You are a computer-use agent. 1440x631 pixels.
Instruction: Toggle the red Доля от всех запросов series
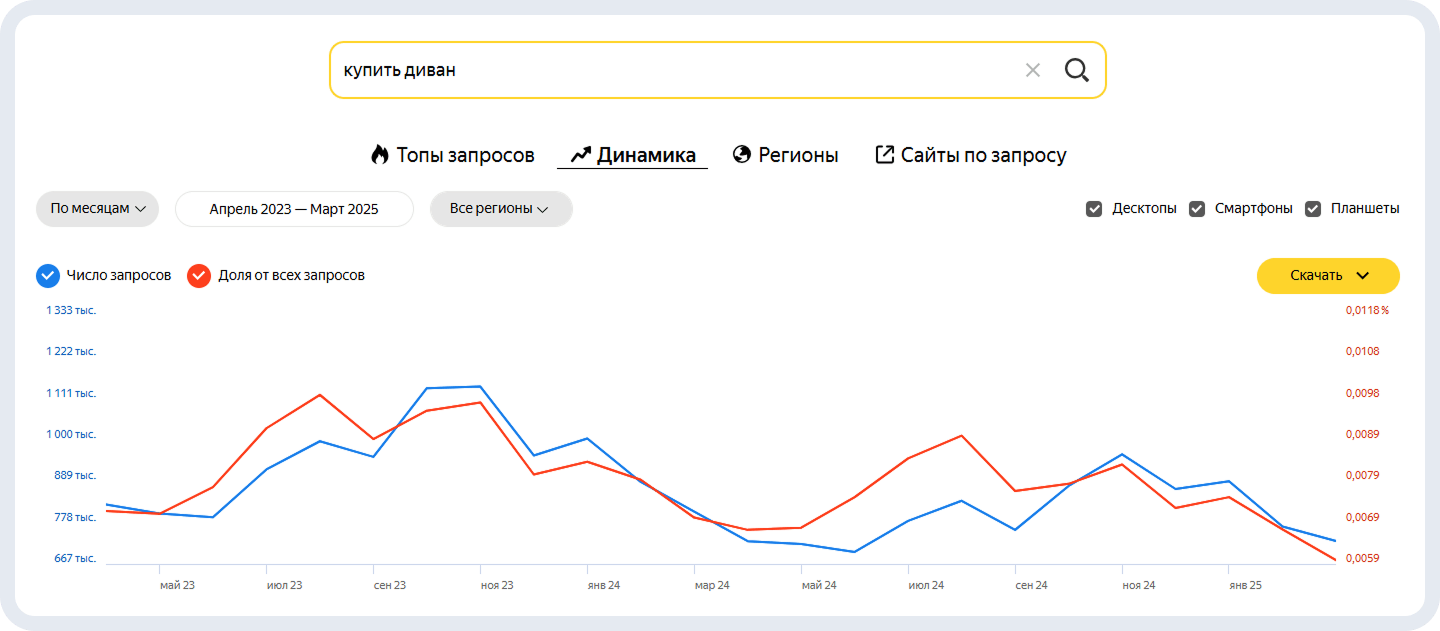tap(199, 275)
